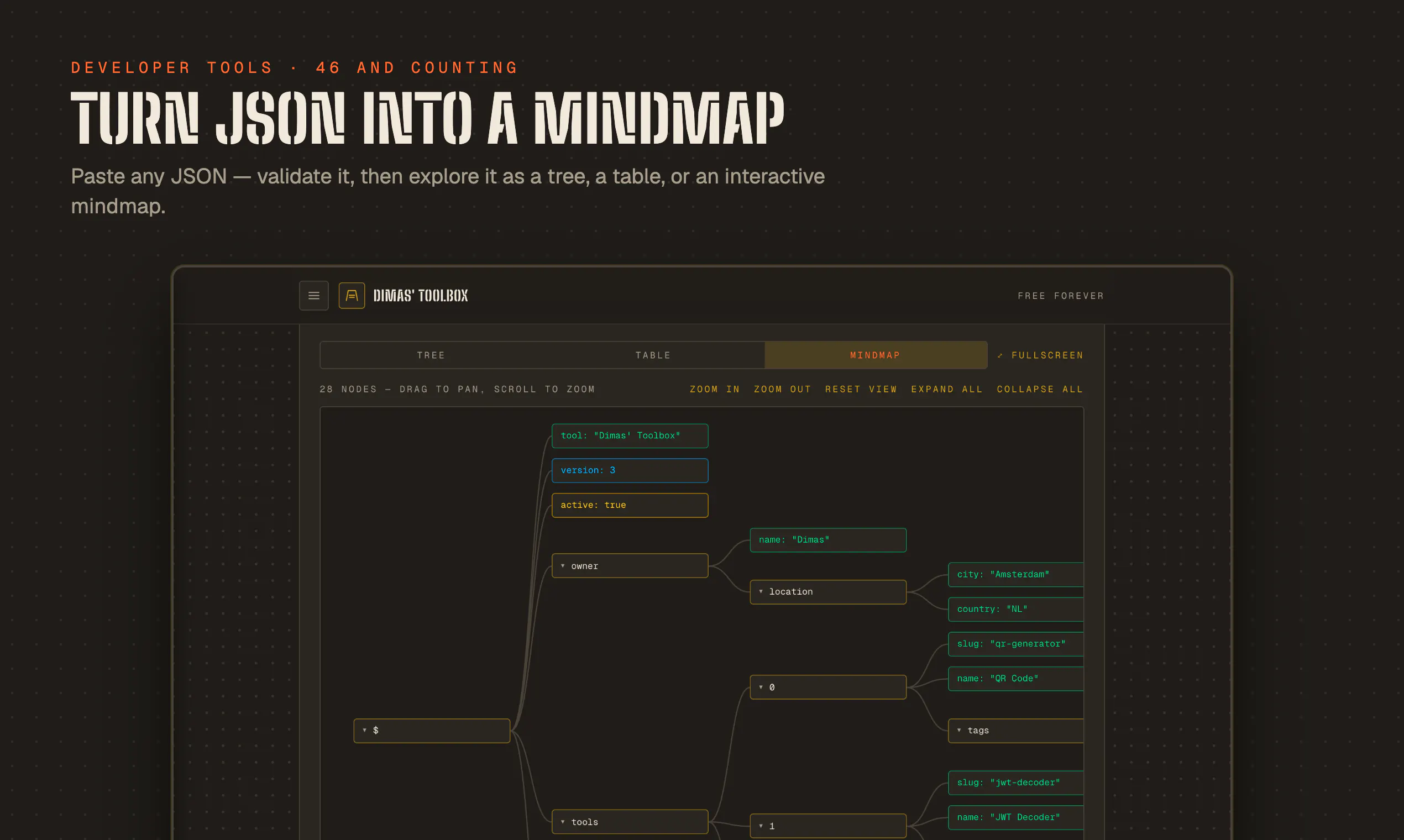Open Fullscreen mode
The height and width of the screenshot is (840, 1404).
pos(1040,355)
